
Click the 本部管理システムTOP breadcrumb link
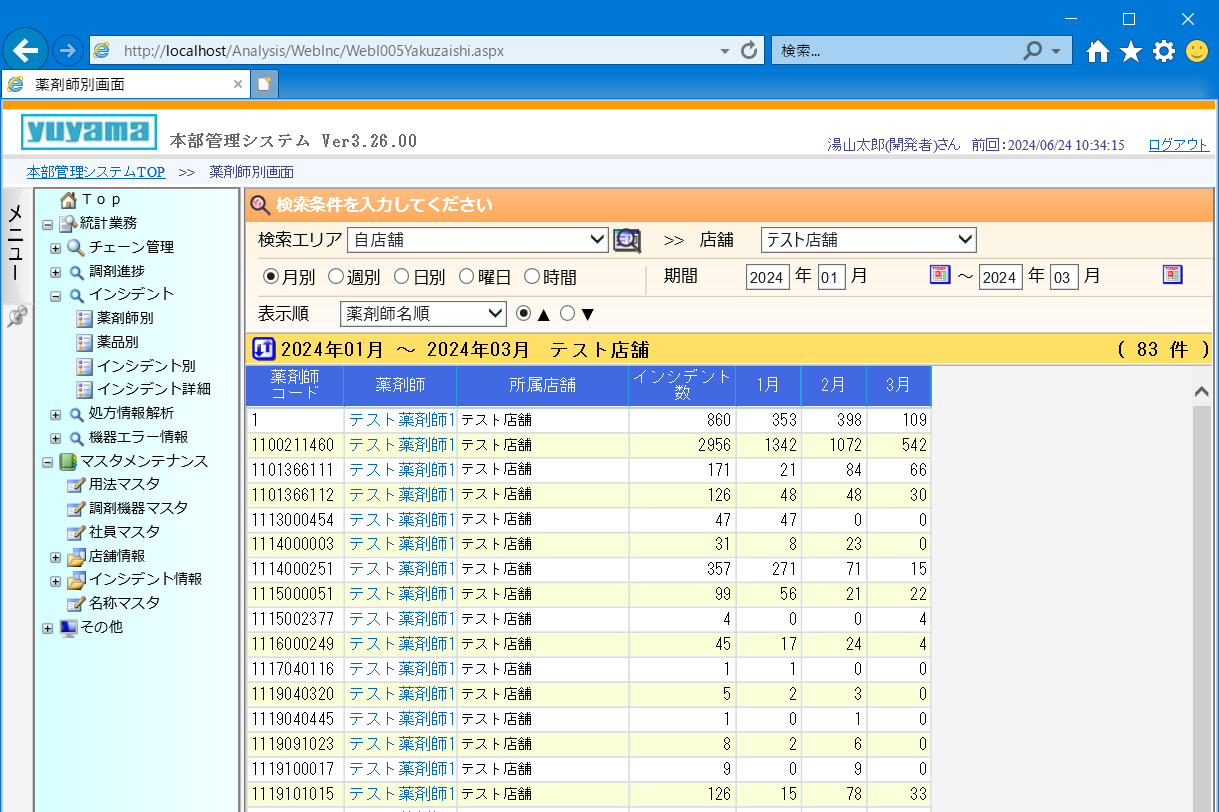coord(96,172)
